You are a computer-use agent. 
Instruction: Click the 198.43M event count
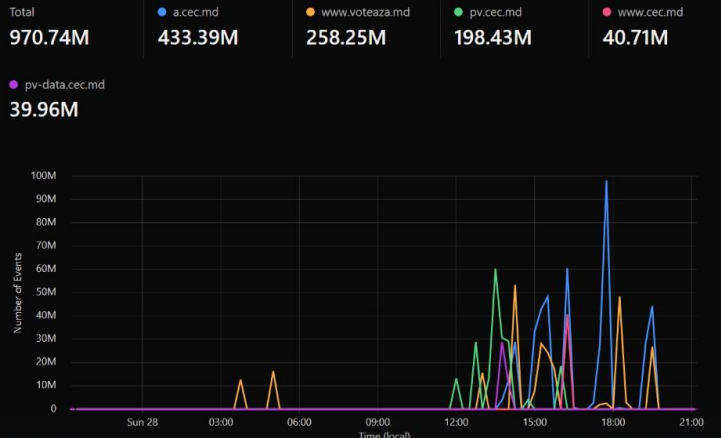[494, 39]
